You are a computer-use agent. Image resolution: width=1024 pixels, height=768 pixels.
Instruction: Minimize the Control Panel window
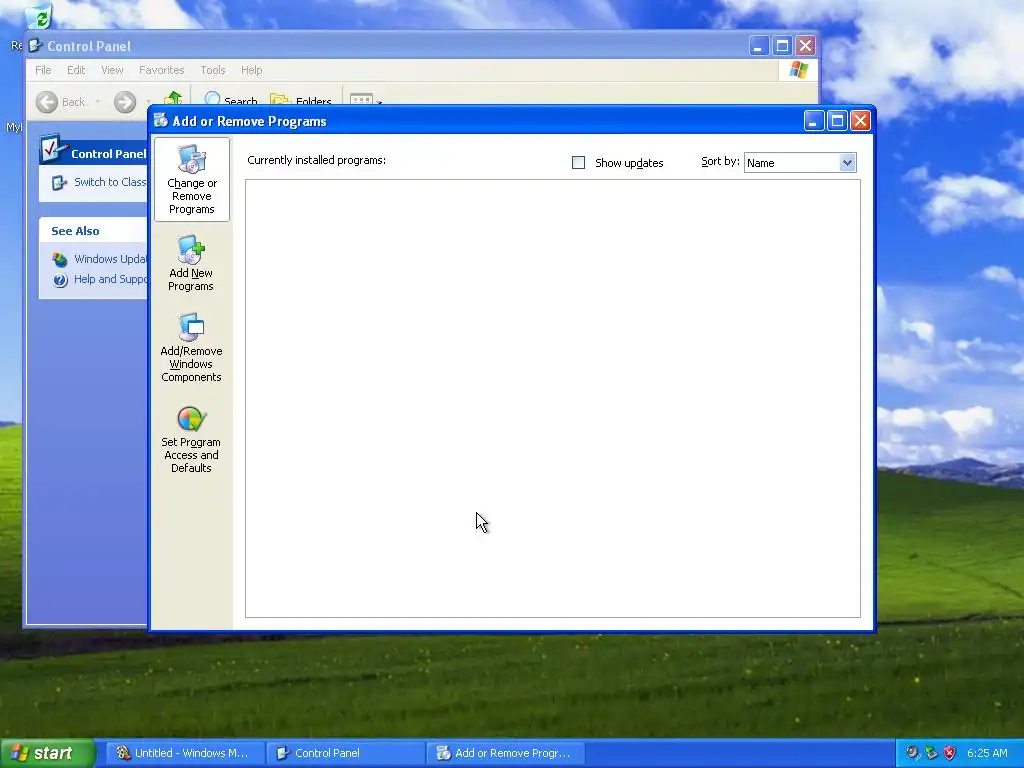(758, 46)
